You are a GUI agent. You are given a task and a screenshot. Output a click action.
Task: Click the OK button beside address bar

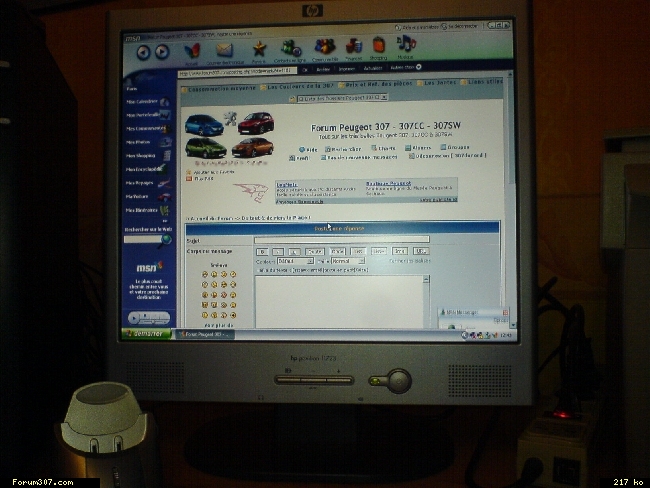point(305,70)
